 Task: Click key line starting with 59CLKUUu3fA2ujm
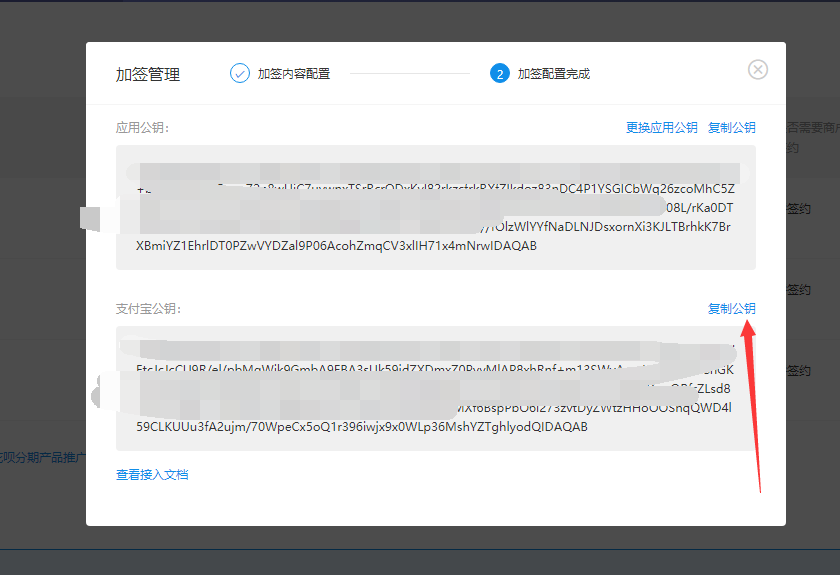tap(362, 427)
